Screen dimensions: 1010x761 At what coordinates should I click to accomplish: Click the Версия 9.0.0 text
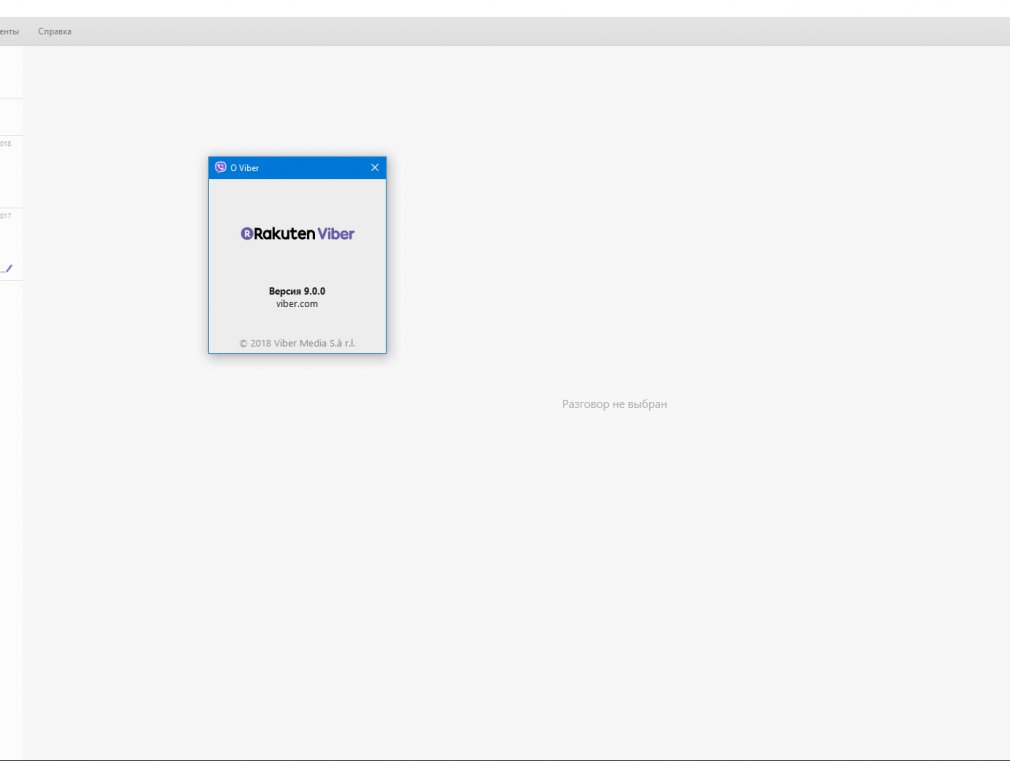coord(297,291)
